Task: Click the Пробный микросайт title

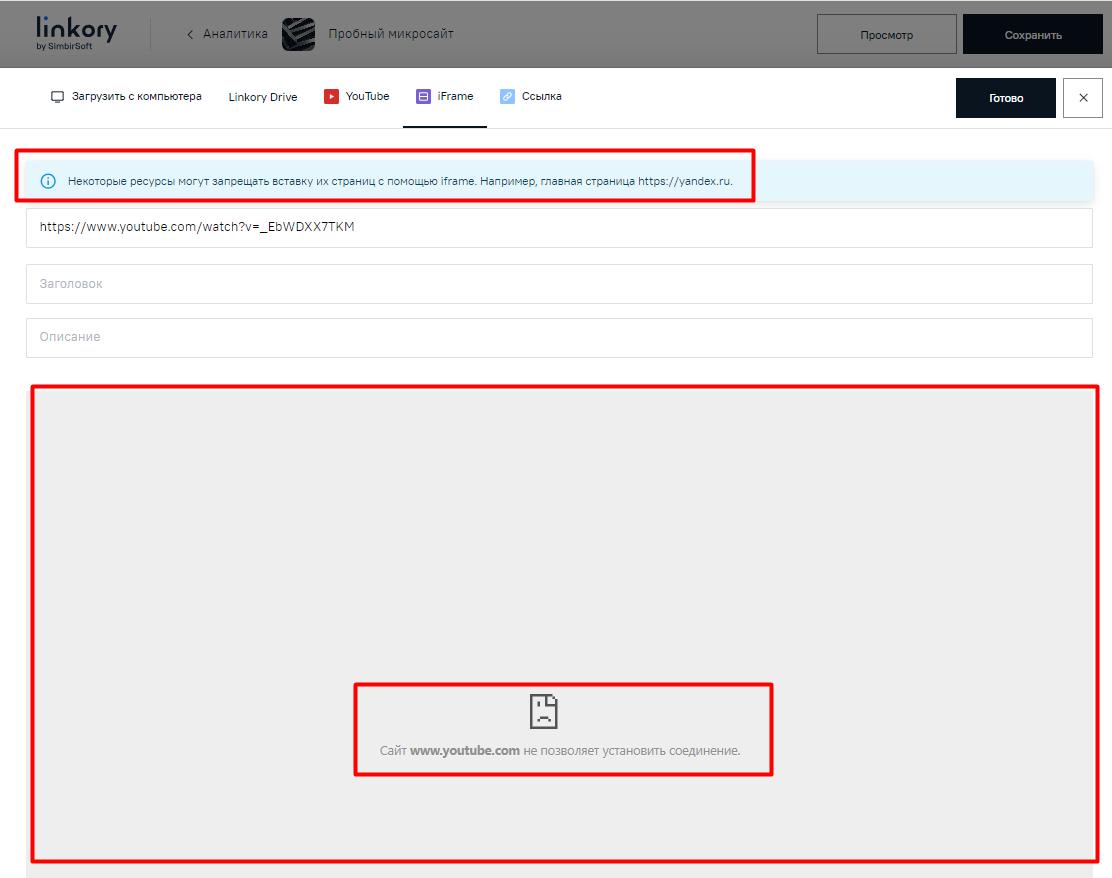Action: point(390,34)
